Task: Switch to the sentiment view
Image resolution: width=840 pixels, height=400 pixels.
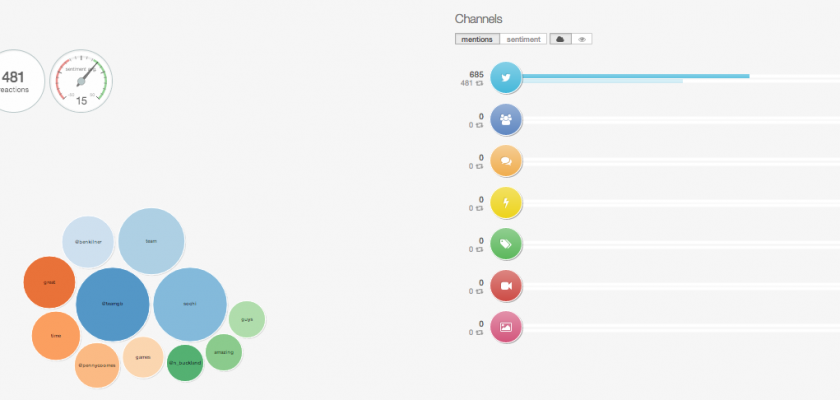Action: pyautogui.click(x=524, y=39)
